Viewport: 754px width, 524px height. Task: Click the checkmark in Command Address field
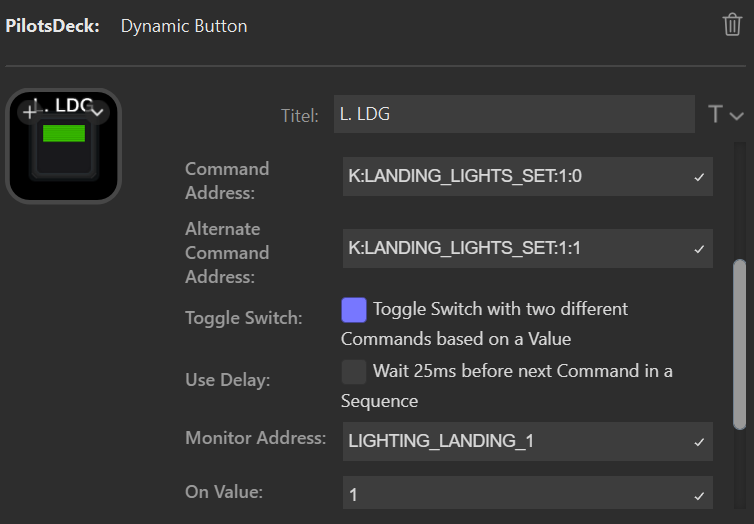[699, 177]
